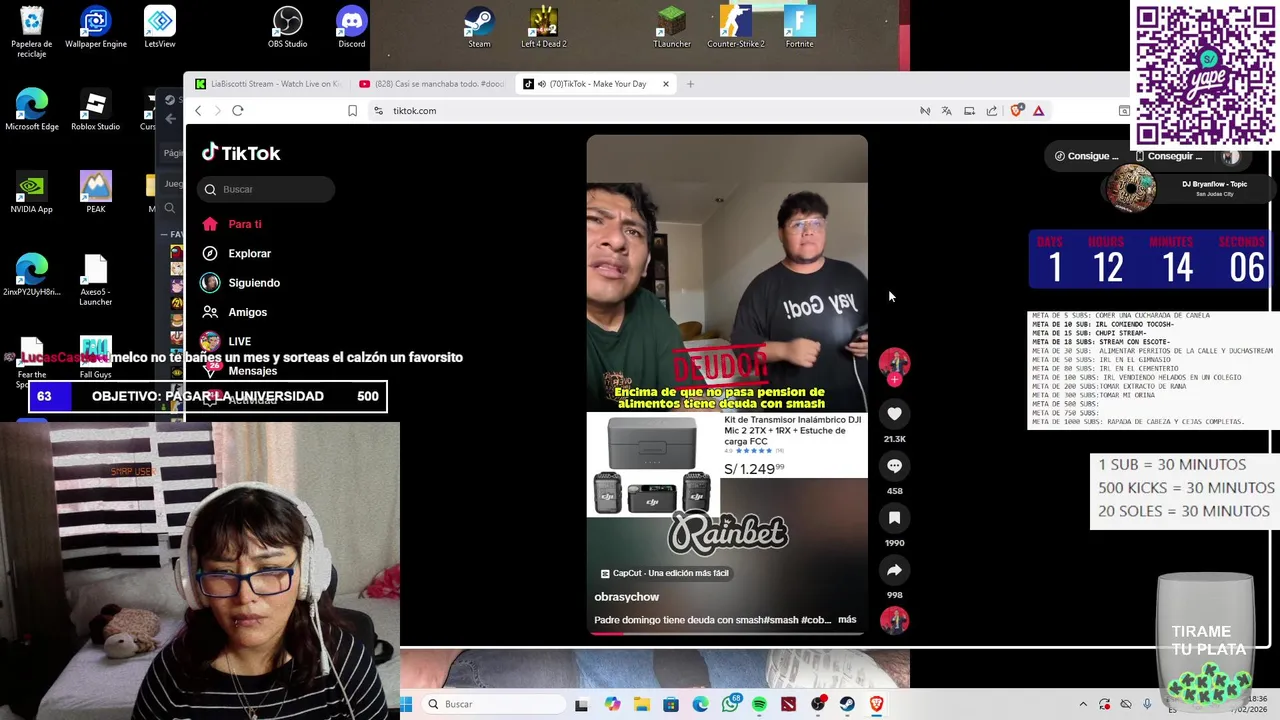
Task: Open LetsView desktop icon
Action: [x=160, y=27]
